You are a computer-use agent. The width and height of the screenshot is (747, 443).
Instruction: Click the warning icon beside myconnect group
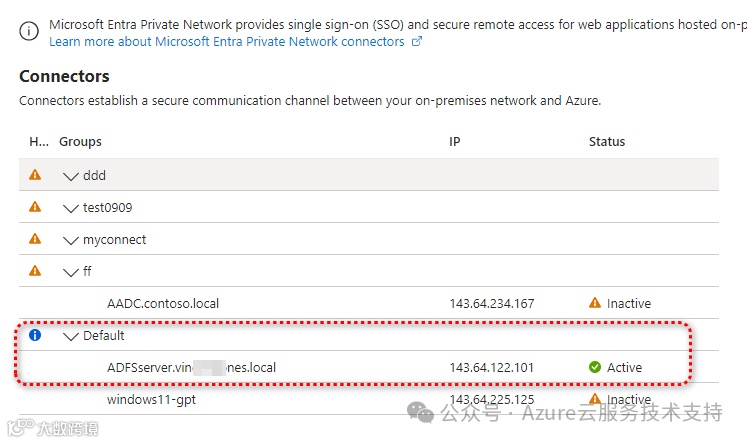tap(35, 239)
